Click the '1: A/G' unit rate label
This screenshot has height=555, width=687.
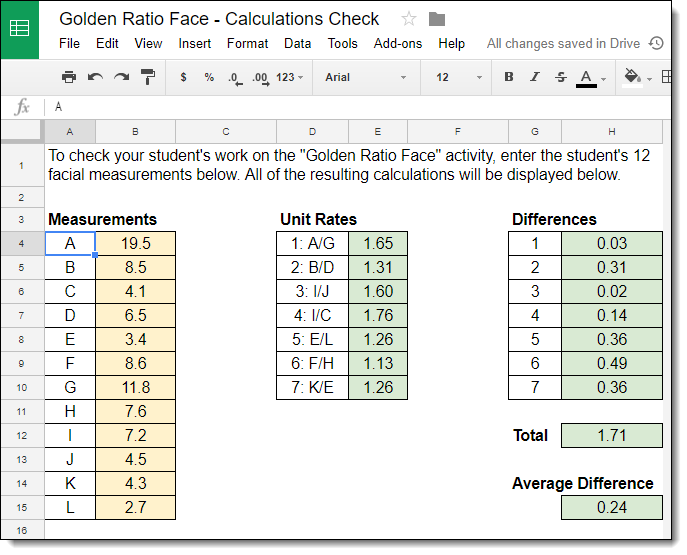(x=312, y=243)
